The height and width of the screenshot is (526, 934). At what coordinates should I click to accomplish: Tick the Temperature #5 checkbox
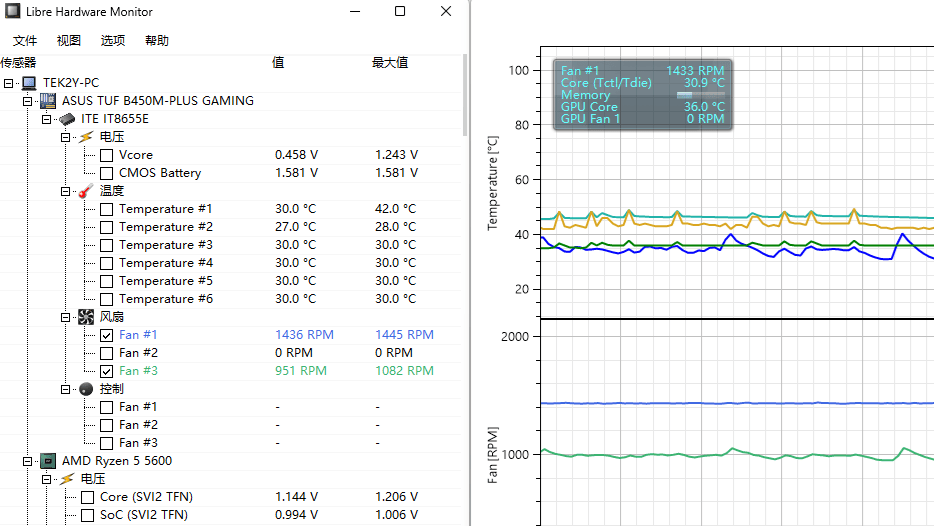[x=107, y=281]
